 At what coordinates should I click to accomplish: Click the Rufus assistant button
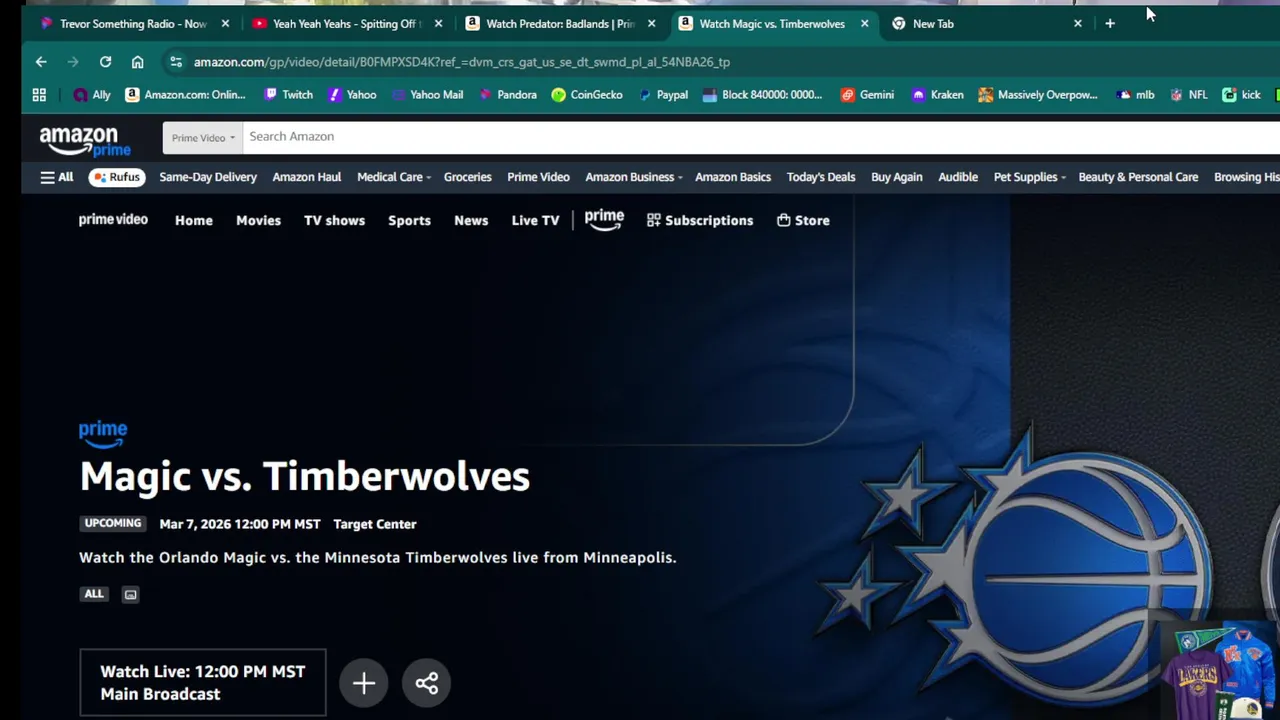click(117, 177)
